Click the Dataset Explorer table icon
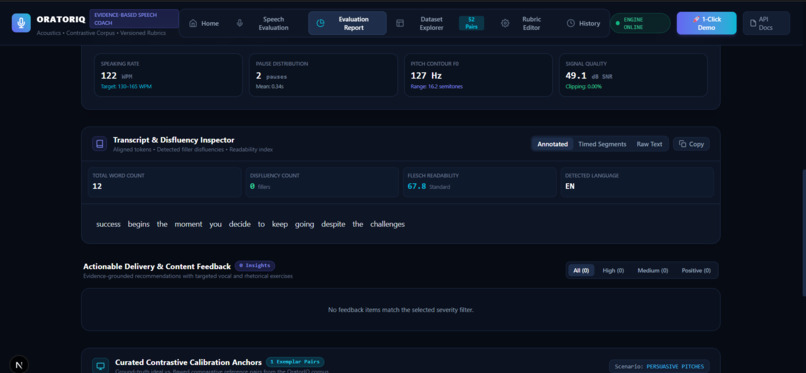 point(400,23)
